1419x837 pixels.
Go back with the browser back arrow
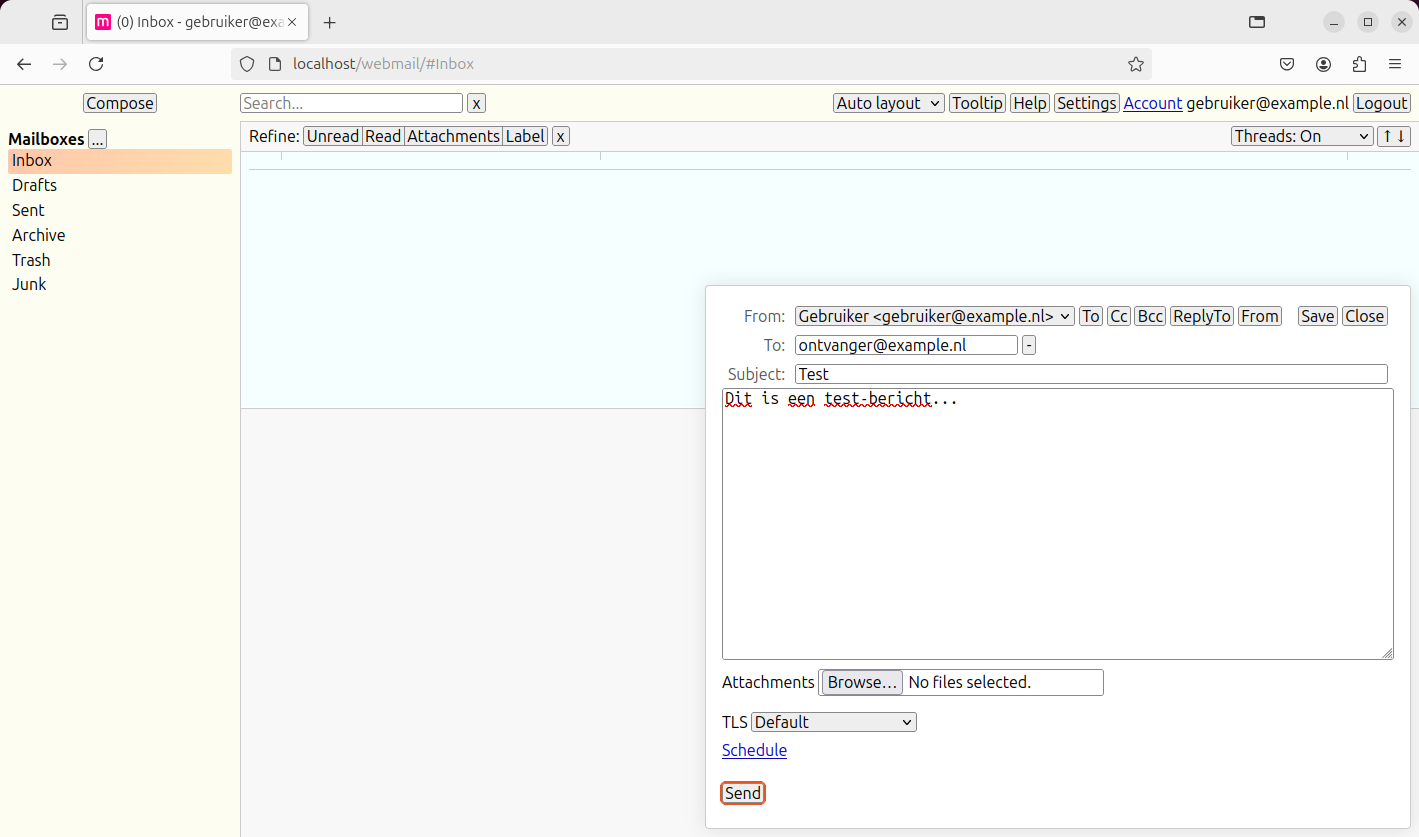24,64
